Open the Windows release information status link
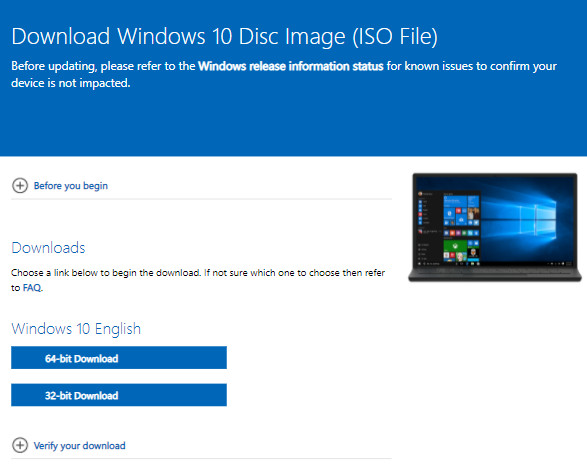The image size is (587, 472). [x=291, y=66]
